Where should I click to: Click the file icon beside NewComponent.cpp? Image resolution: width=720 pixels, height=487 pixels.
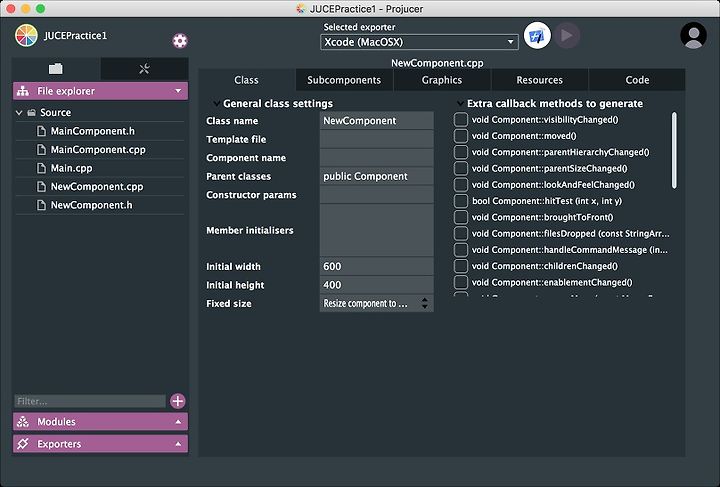(41, 187)
